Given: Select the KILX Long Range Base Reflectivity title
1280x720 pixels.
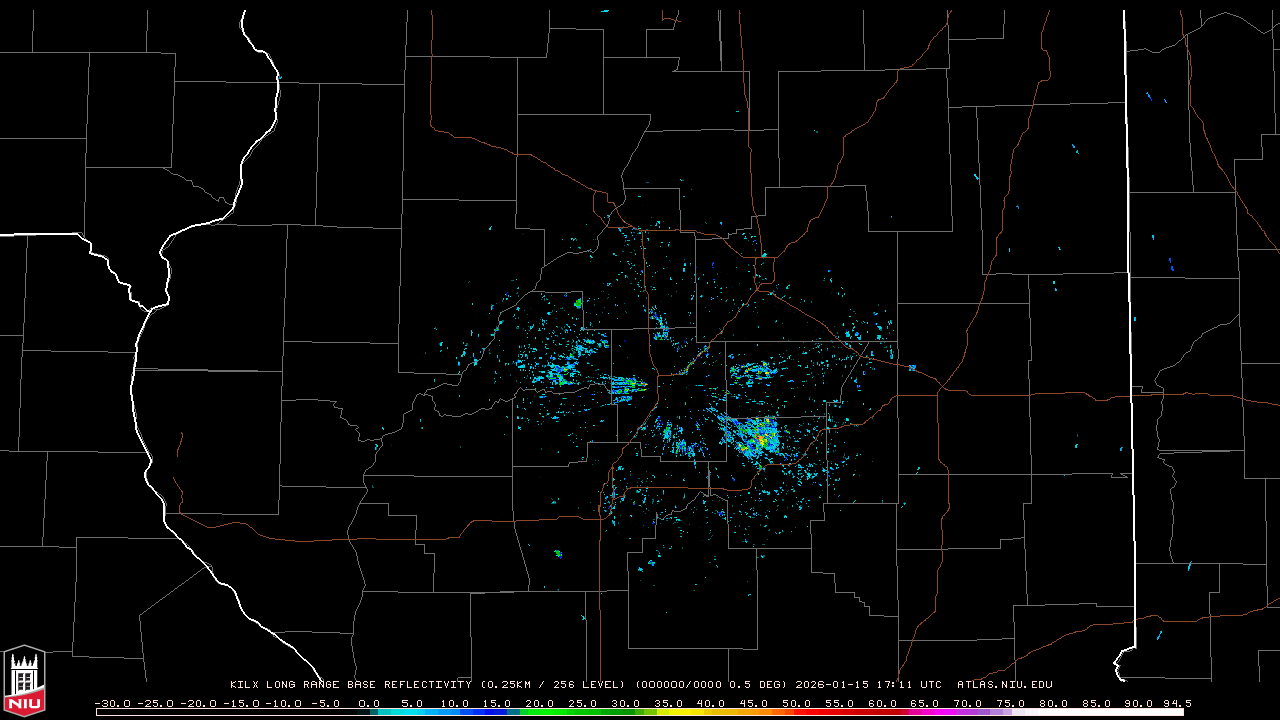Looking at the screenshot, I should click(350, 685).
